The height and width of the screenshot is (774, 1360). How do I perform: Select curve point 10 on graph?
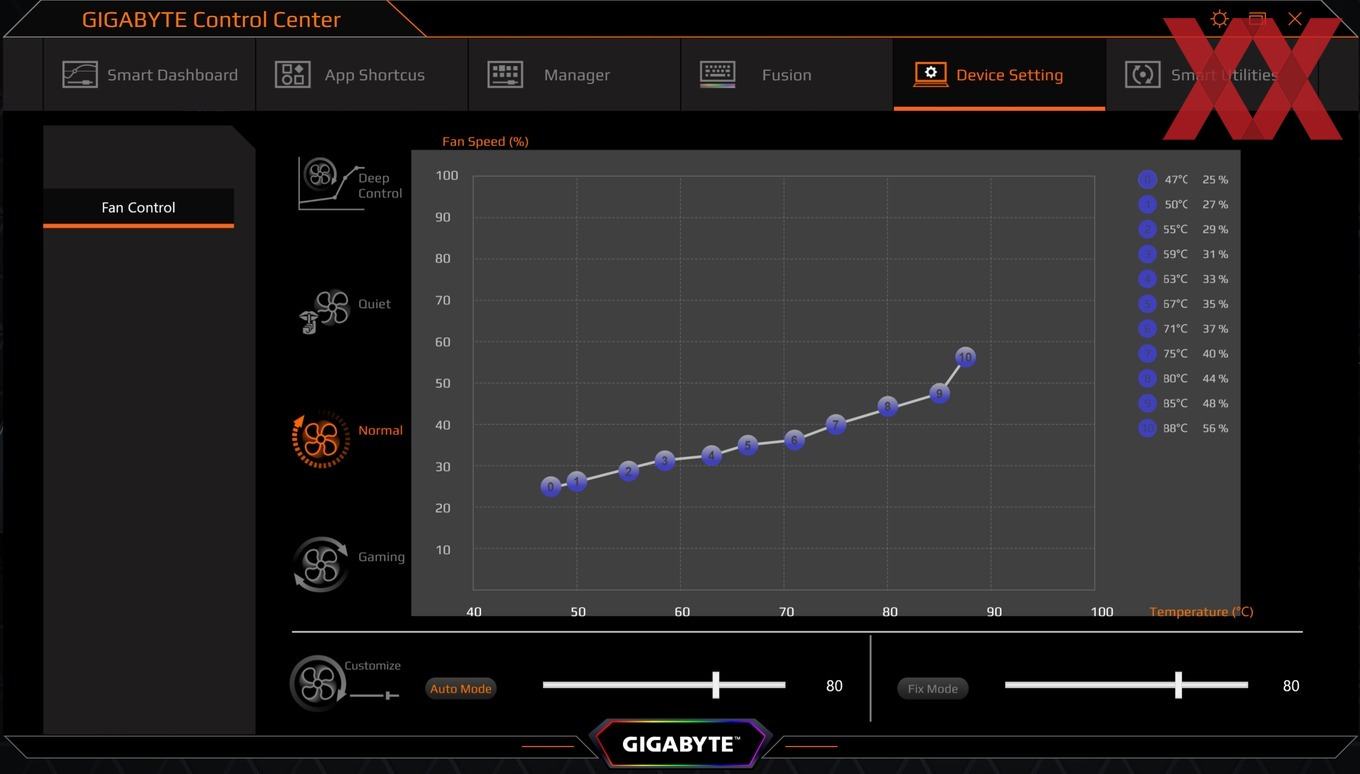point(965,357)
